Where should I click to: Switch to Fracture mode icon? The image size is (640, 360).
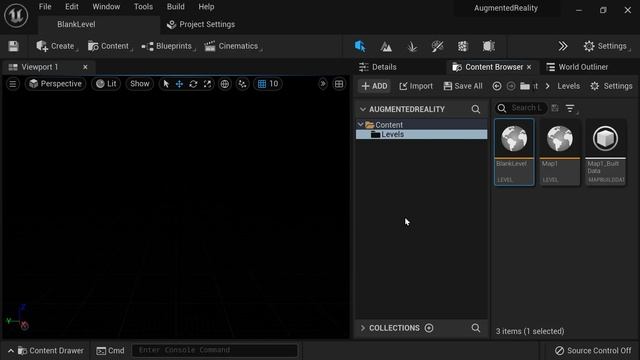(463, 47)
